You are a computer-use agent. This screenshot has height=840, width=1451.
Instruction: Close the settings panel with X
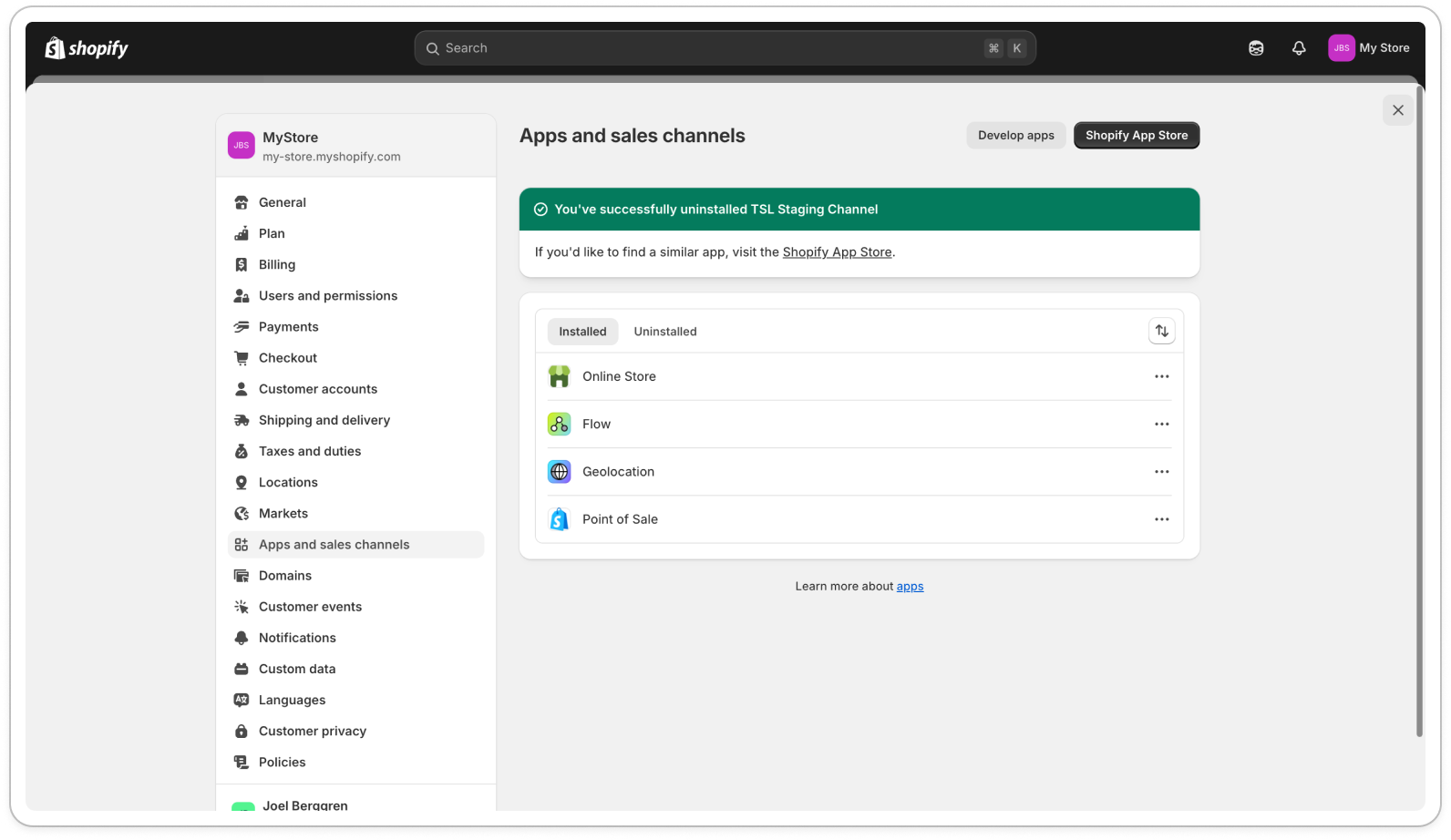click(1397, 110)
